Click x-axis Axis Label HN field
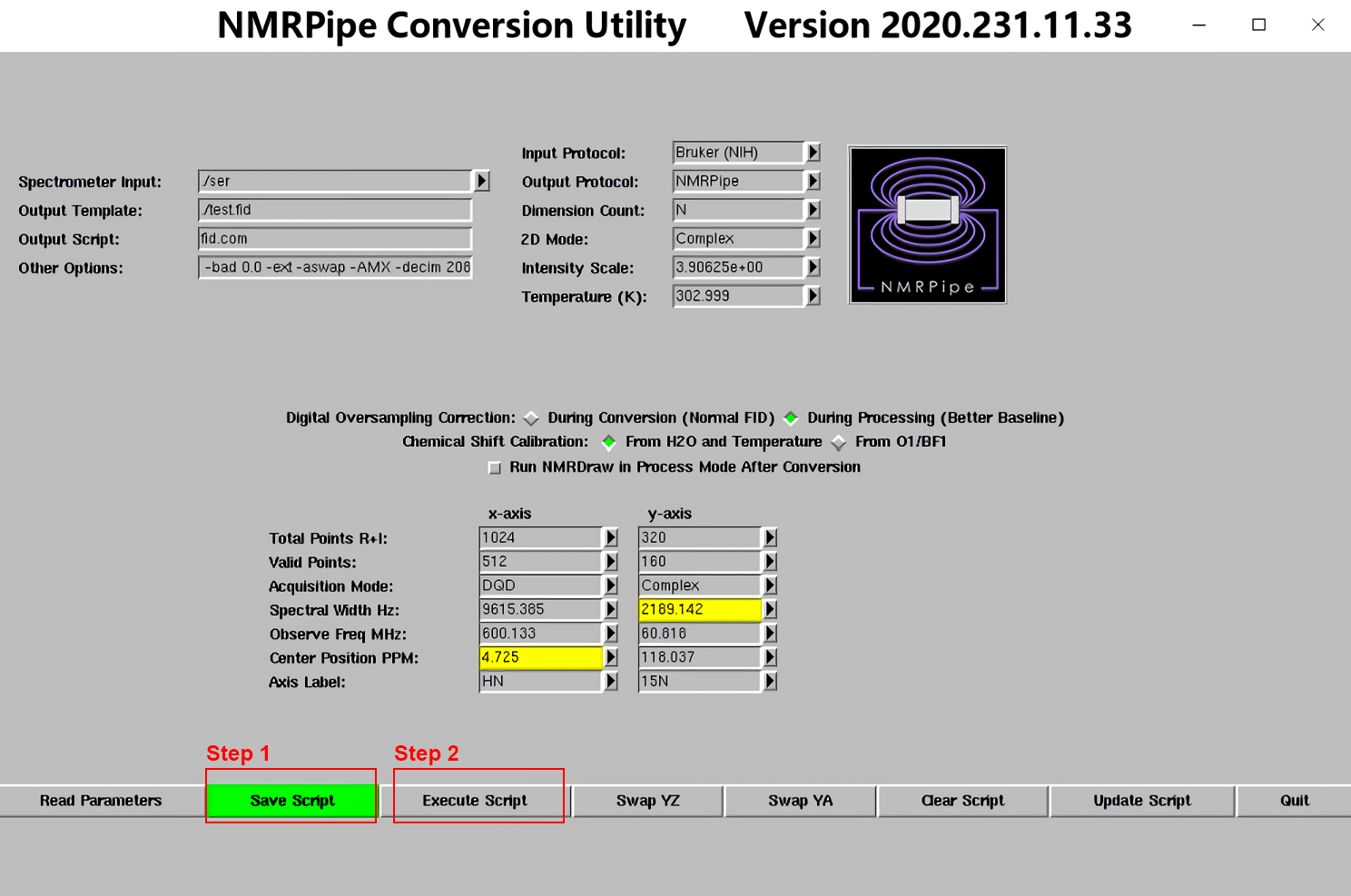Screen dimensions: 1351x896 pos(541,681)
